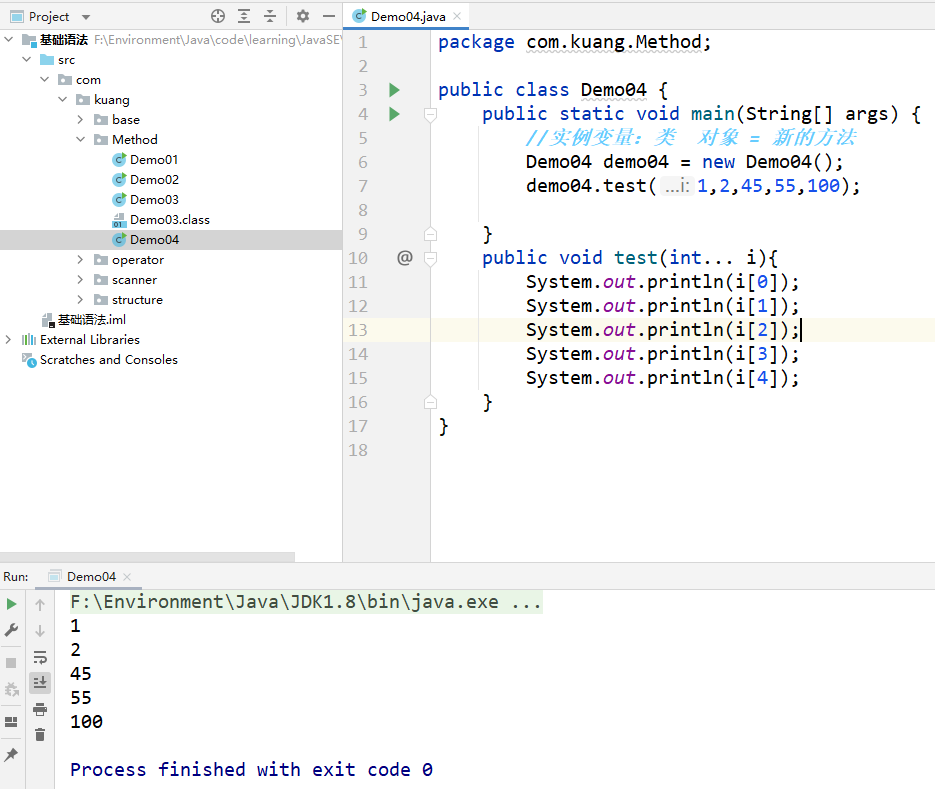The height and width of the screenshot is (789, 935).
Task: Open Project panel settings gear
Action: coord(303,16)
